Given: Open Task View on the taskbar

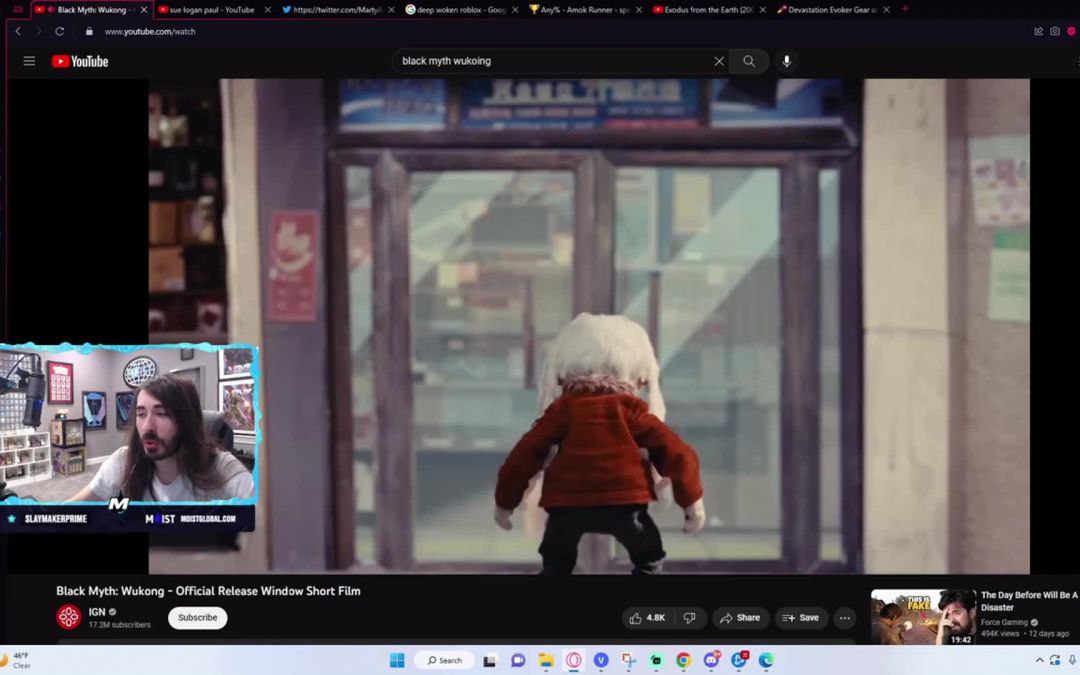Looking at the screenshot, I should (x=490, y=661).
